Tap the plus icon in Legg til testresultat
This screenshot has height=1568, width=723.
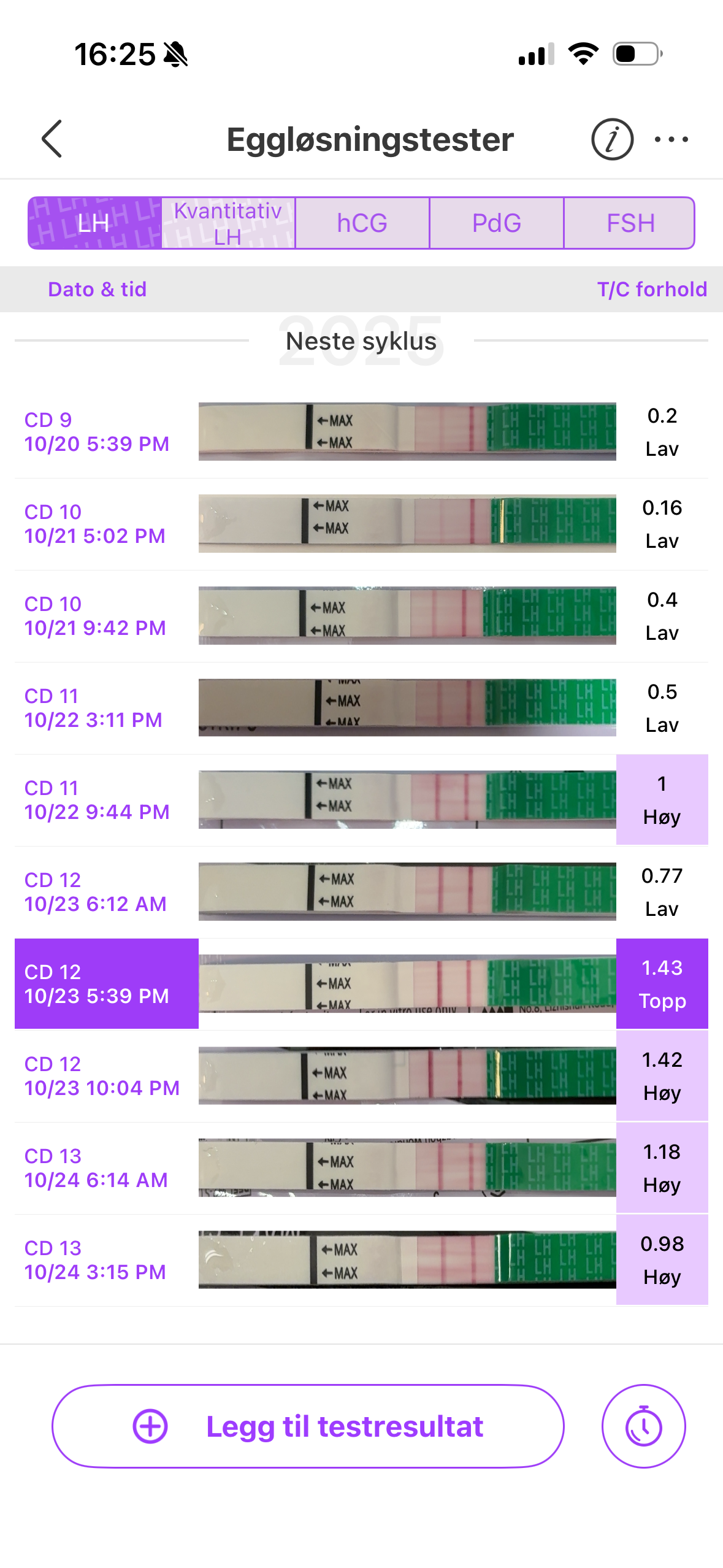click(150, 1426)
